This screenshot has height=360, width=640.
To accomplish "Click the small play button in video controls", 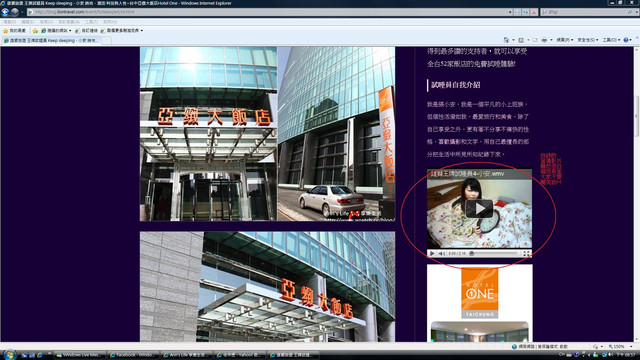I will (x=432, y=253).
